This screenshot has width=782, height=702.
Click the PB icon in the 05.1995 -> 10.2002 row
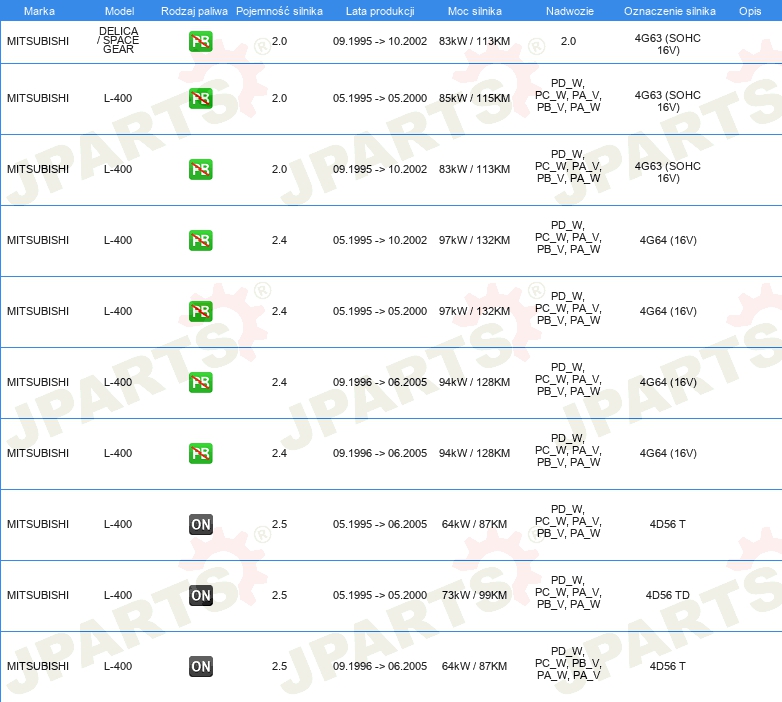click(200, 240)
